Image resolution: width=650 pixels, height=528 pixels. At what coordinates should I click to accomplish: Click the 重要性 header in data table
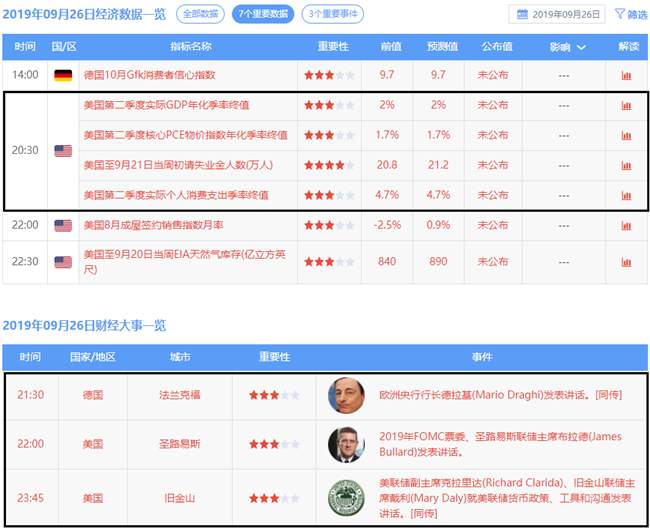pos(333,46)
